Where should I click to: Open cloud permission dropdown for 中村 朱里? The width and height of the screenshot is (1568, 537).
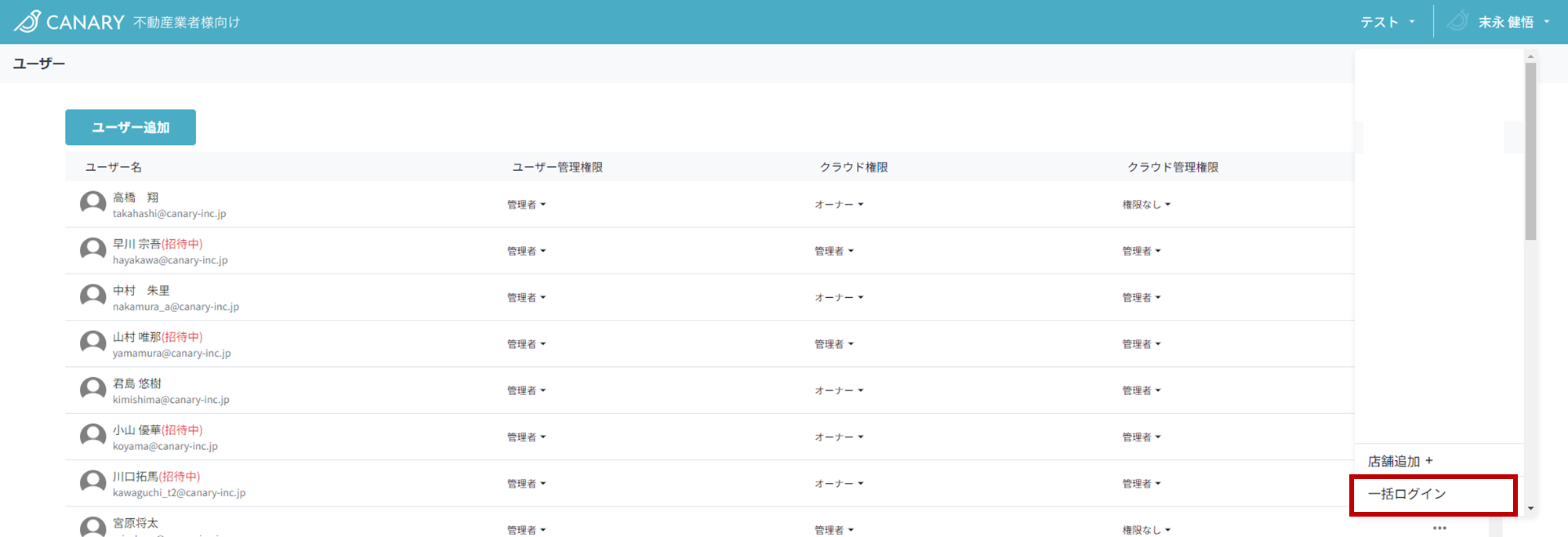tap(839, 298)
